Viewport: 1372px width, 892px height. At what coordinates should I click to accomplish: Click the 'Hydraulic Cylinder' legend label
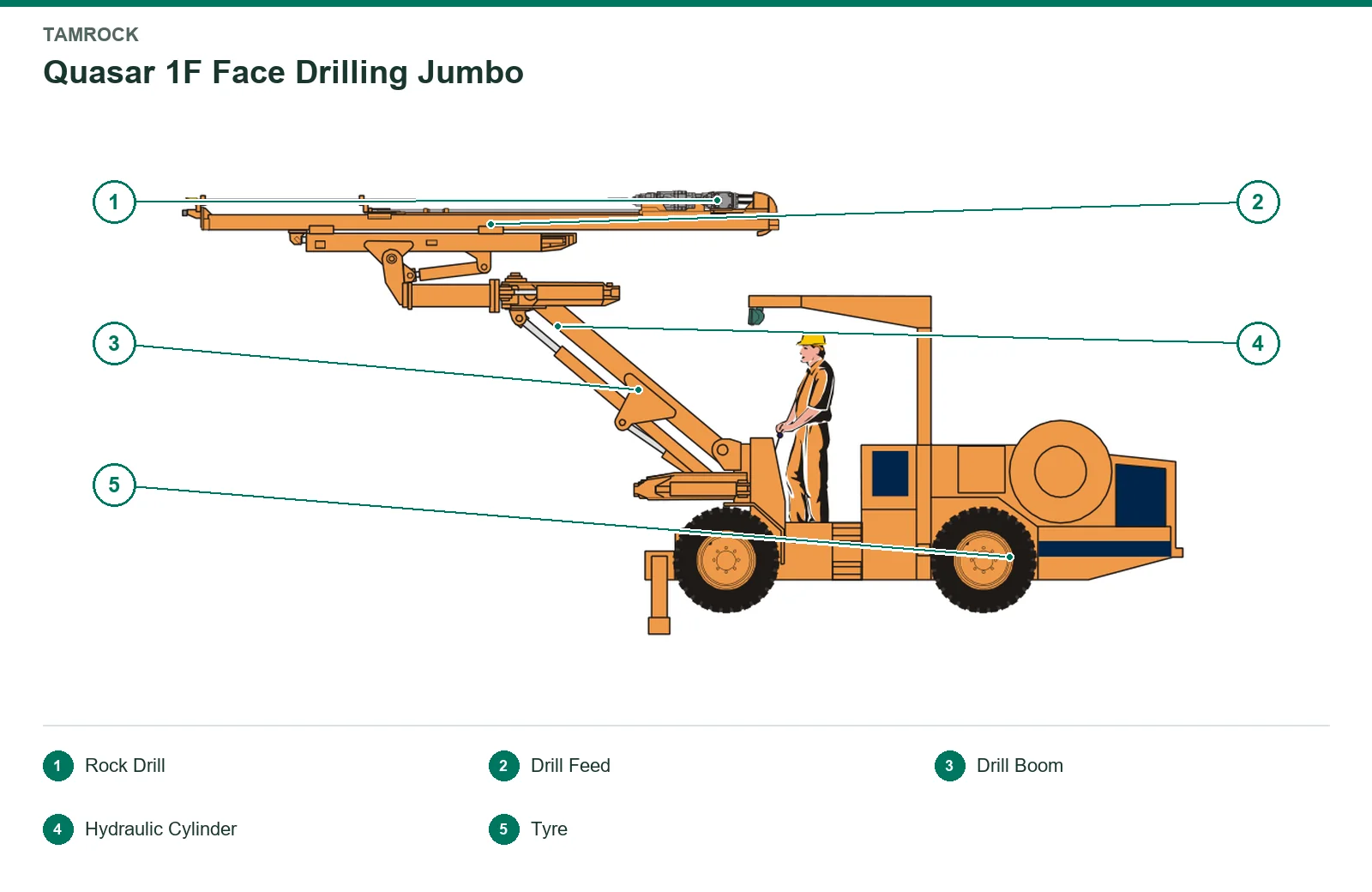[160, 829]
